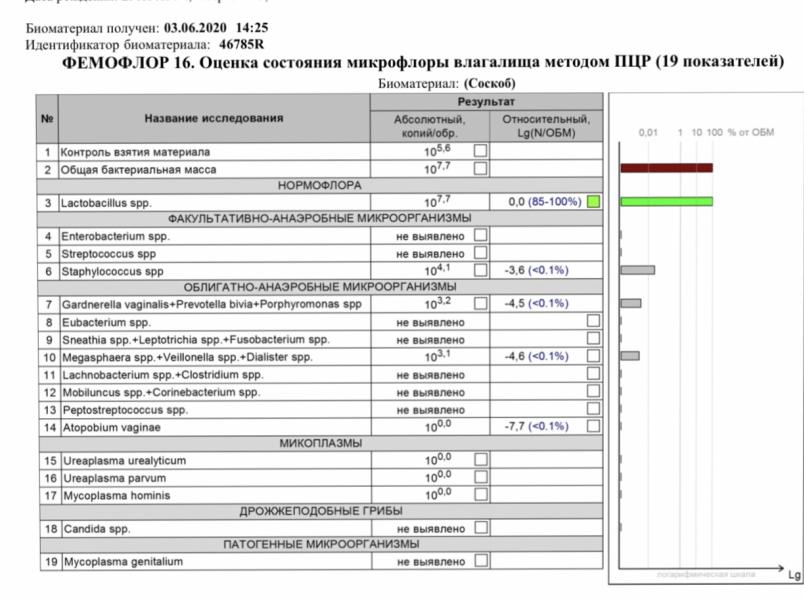Image resolution: width=804 pixels, height=600 pixels.
Task: Click the Mycoplasma genitalium row name
Action: click(123, 562)
